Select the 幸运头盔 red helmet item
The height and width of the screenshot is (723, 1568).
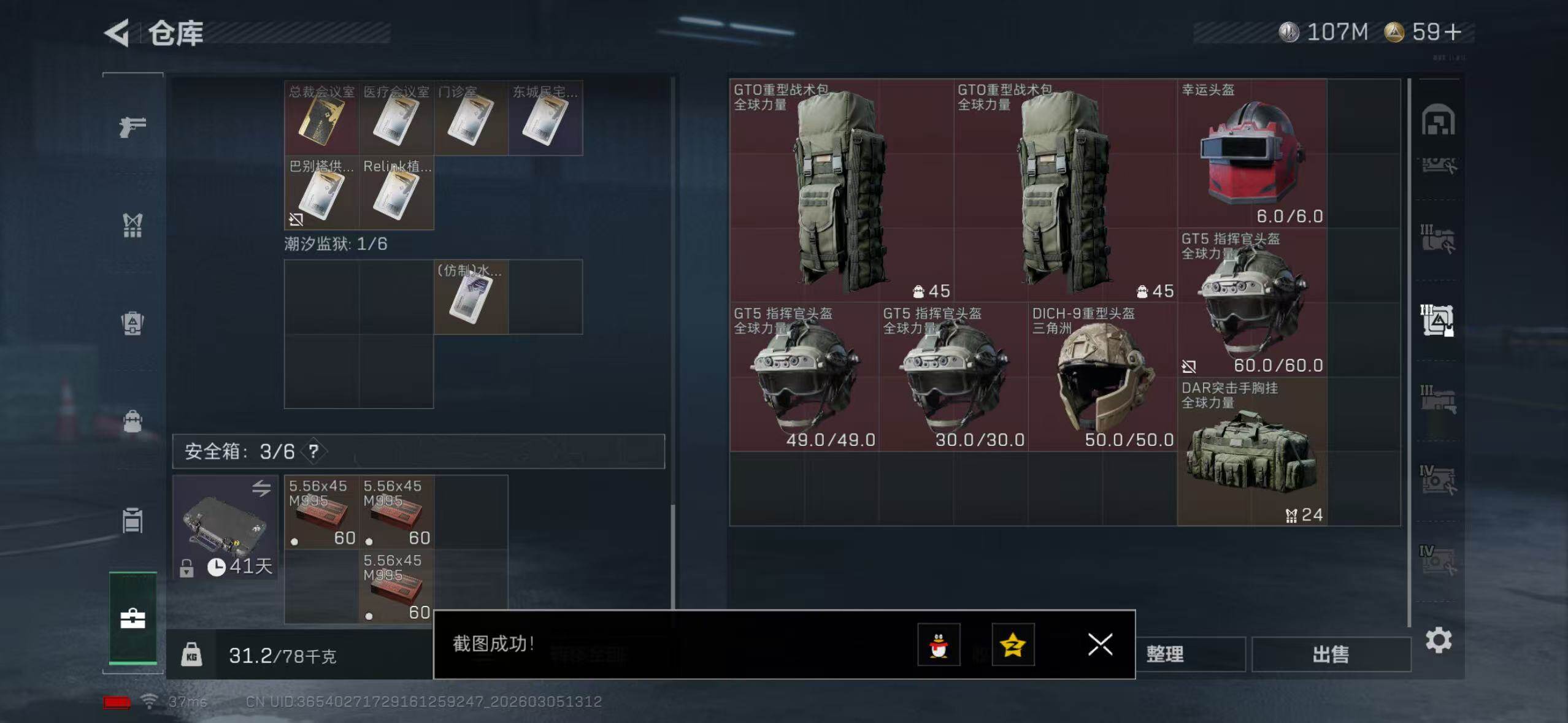[1252, 153]
